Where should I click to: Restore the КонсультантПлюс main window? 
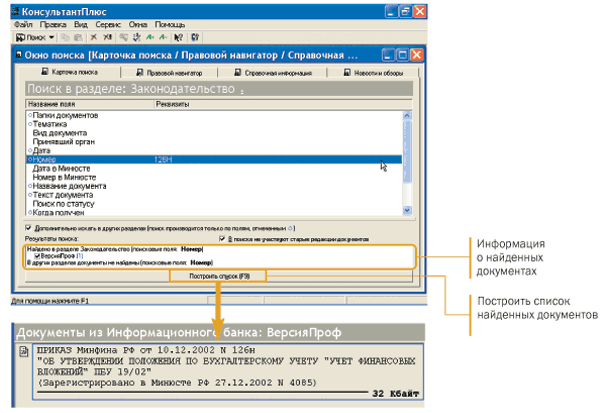[x=405, y=11]
